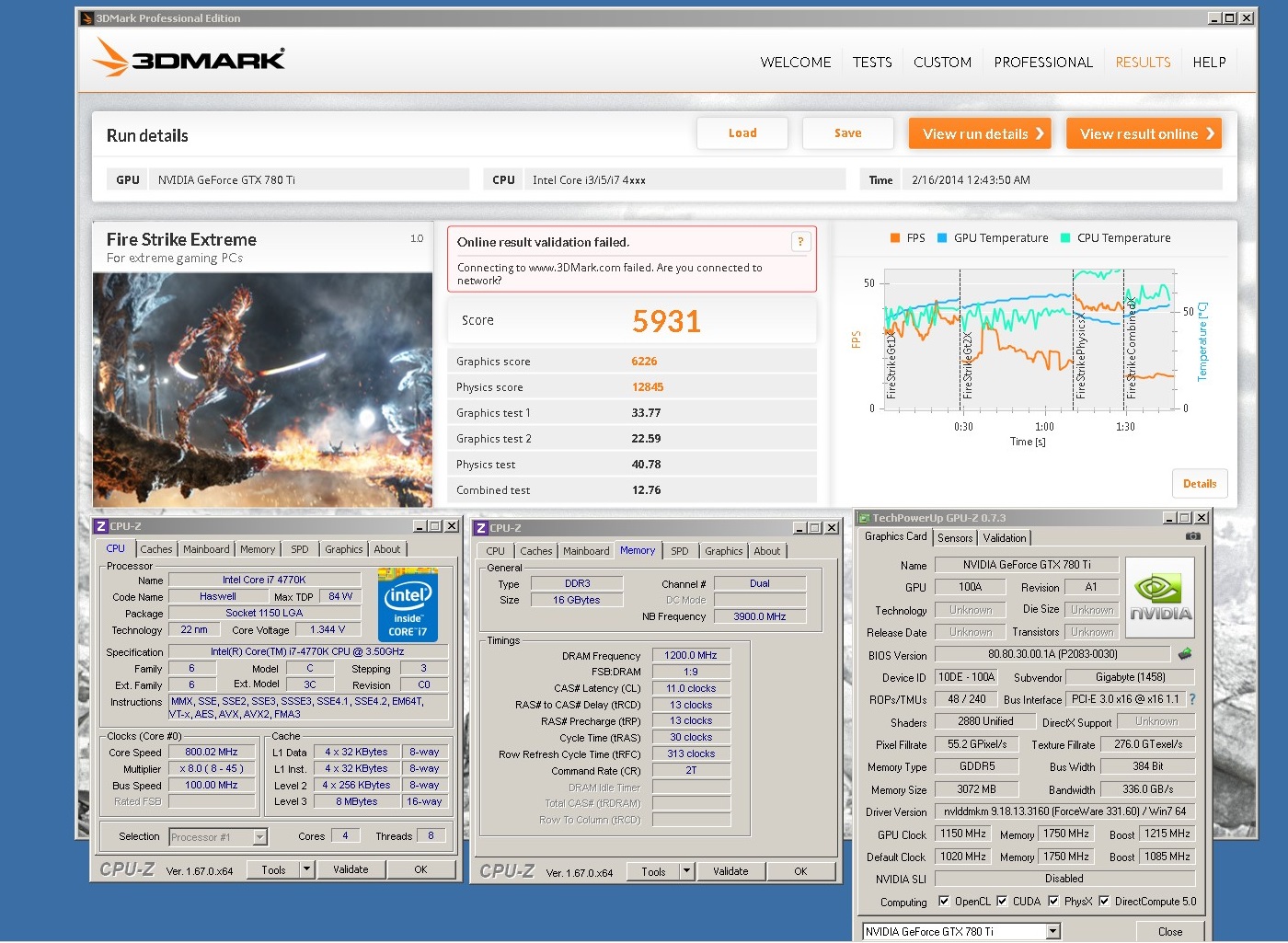Click the Physics score value 12845
Viewport: 1288px width, 943px height.
648,387
